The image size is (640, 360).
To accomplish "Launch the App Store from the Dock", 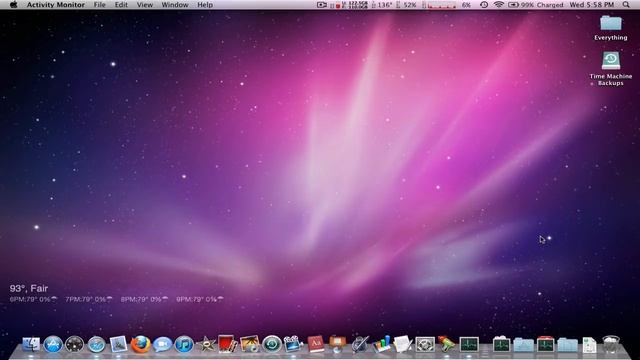I will tap(53, 345).
